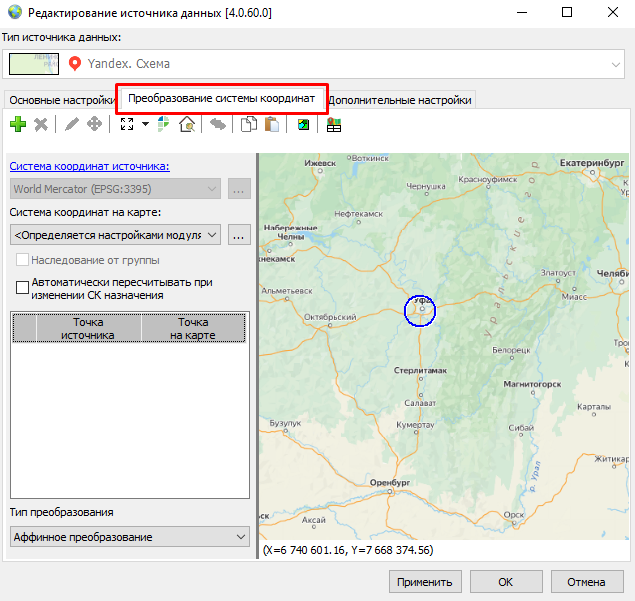Click Екатеринбург label on map

(592, 163)
